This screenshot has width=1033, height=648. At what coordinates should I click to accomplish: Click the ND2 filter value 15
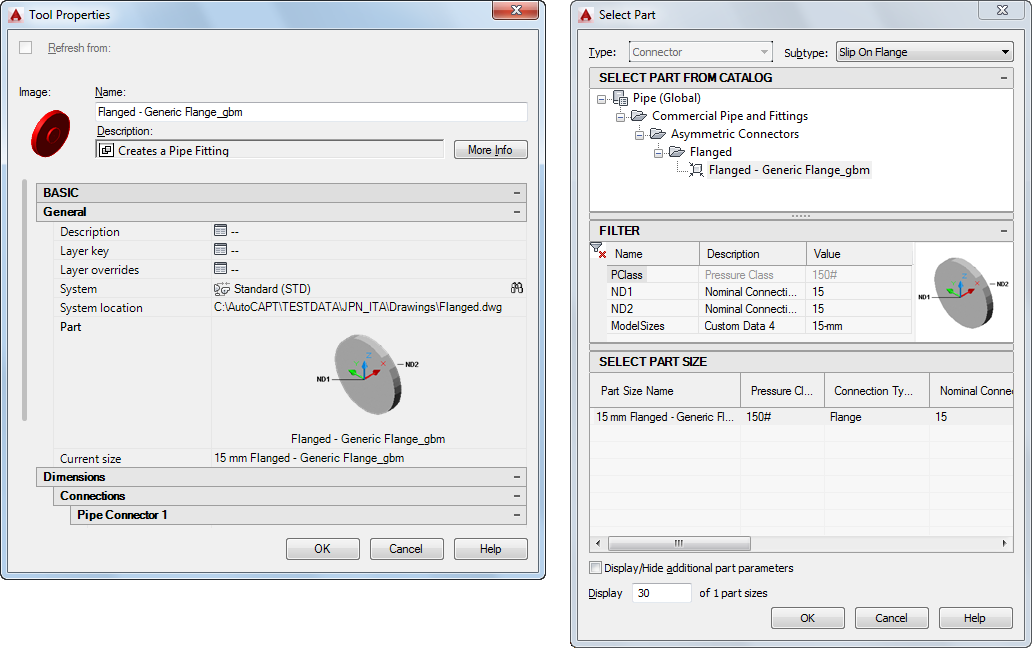coord(859,309)
